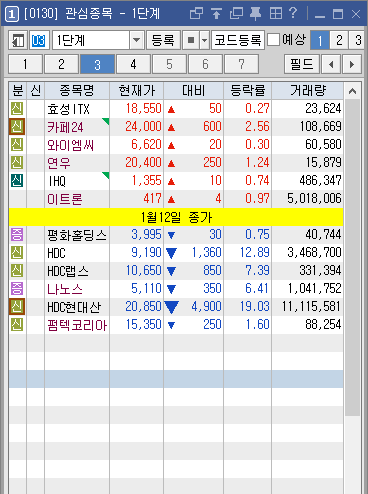368x494 pixels.
Task: Click the left arrow next to 필드
Action: click(x=331, y=64)
